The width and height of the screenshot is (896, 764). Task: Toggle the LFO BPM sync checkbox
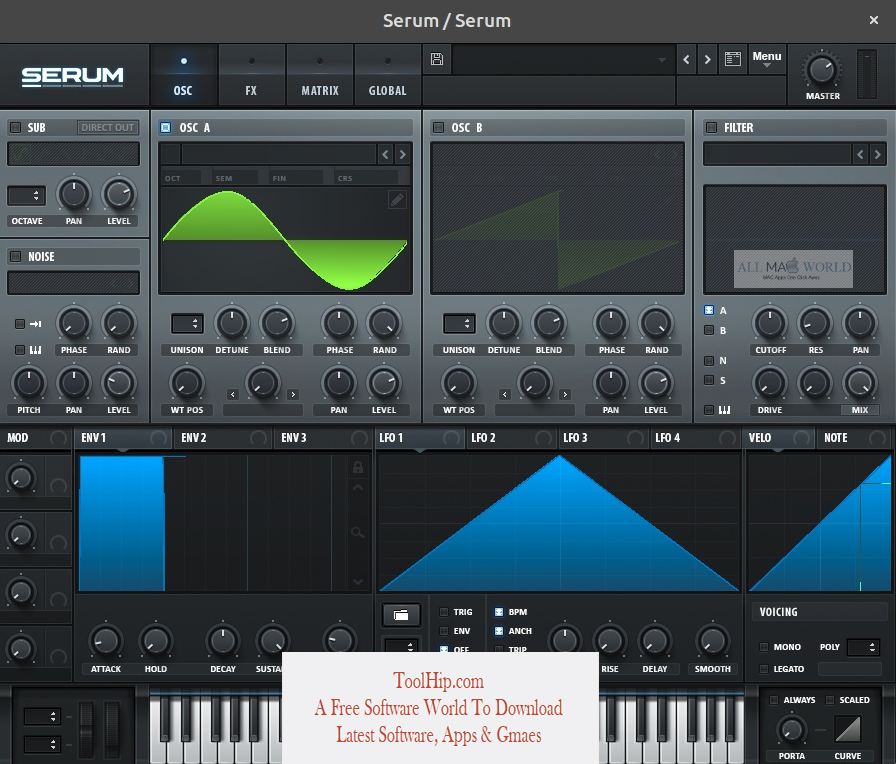(x=499, y=612)
